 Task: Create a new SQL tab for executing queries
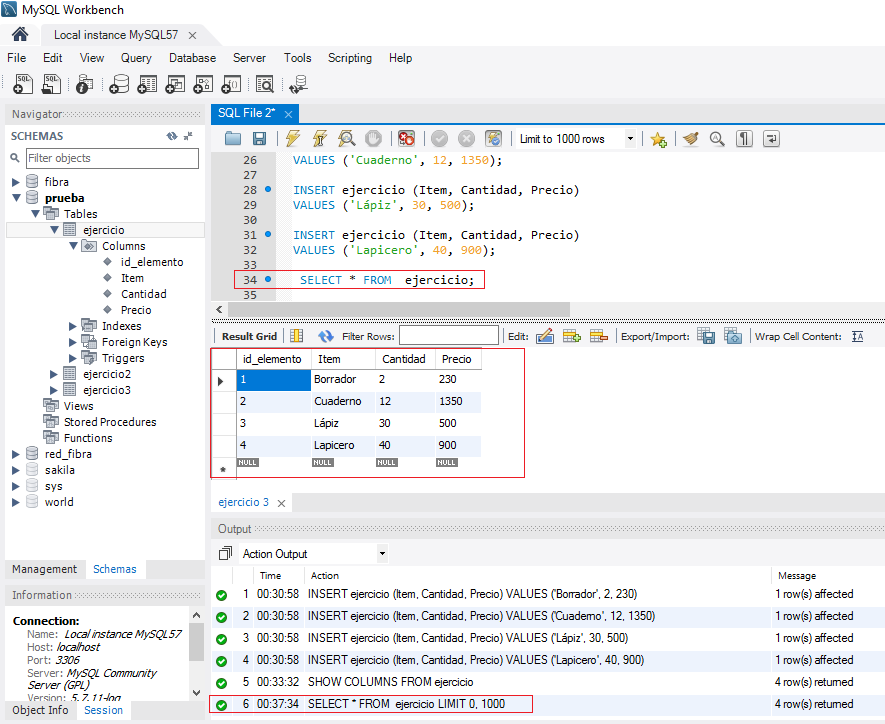pos(22,83)
